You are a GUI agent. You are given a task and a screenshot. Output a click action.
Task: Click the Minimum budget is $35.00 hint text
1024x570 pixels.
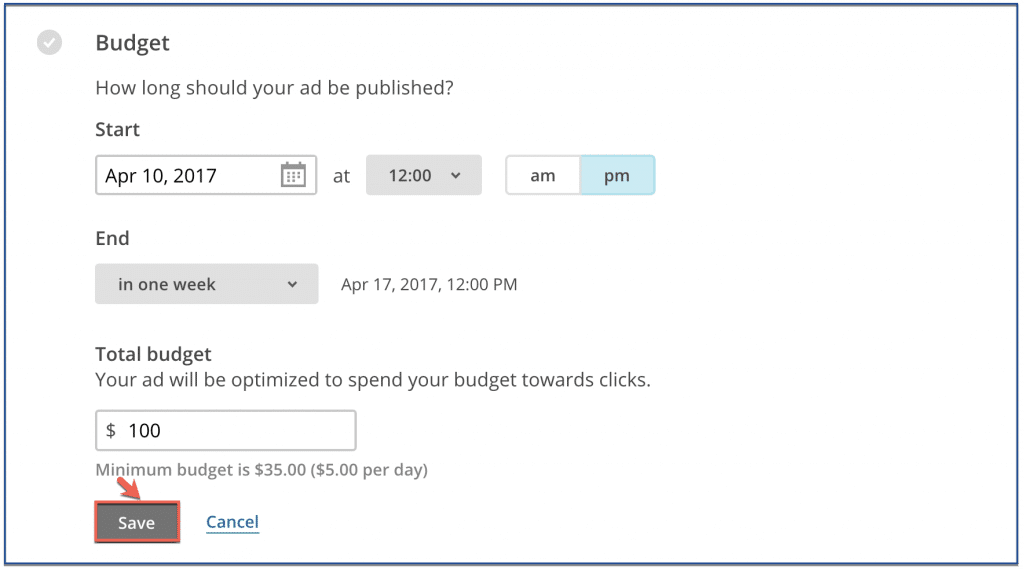tap(261, 469)
